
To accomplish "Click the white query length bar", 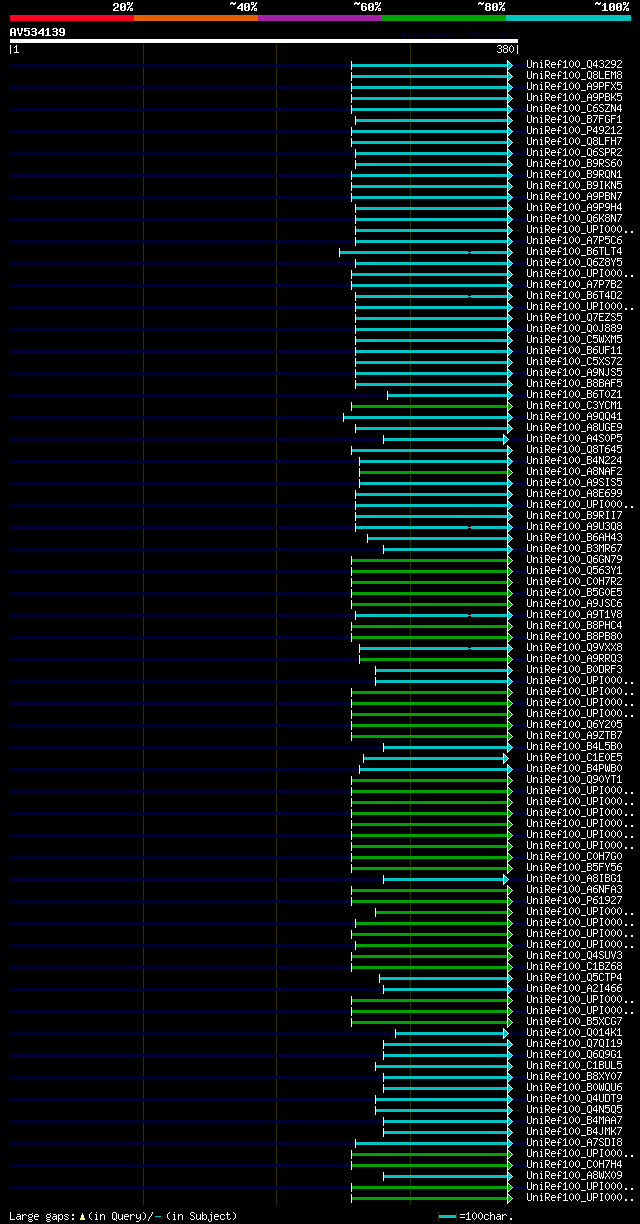I will coord(264,41).
